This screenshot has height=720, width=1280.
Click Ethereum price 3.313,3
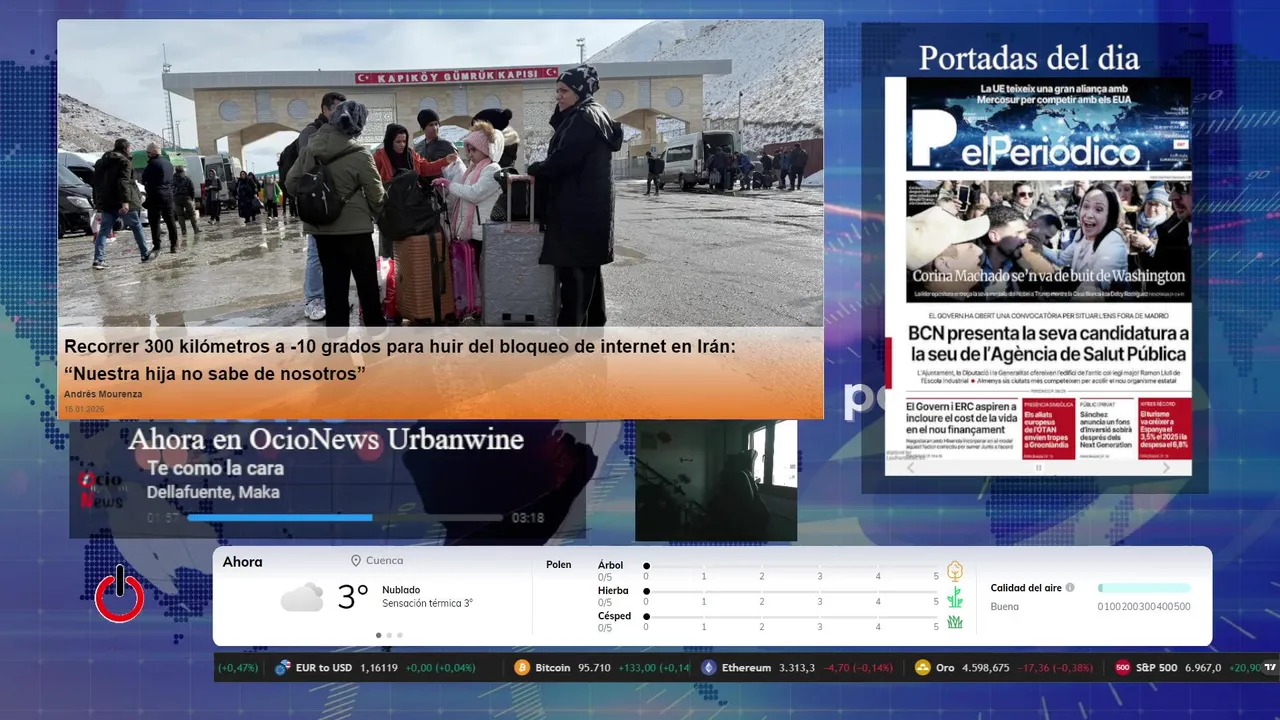pyautogui.click(x=797, y=667)
